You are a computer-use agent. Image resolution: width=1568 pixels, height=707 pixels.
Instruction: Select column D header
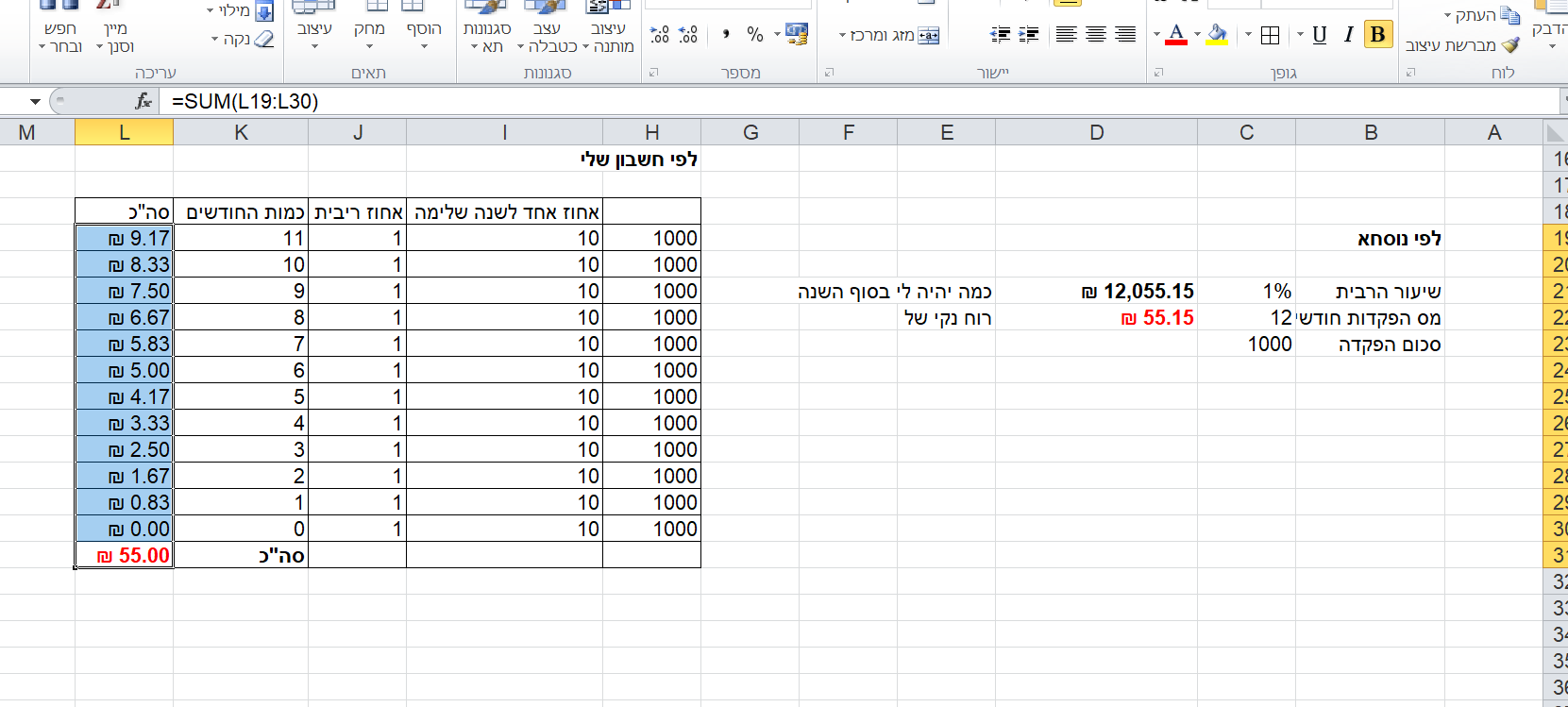pos(1097,133)
